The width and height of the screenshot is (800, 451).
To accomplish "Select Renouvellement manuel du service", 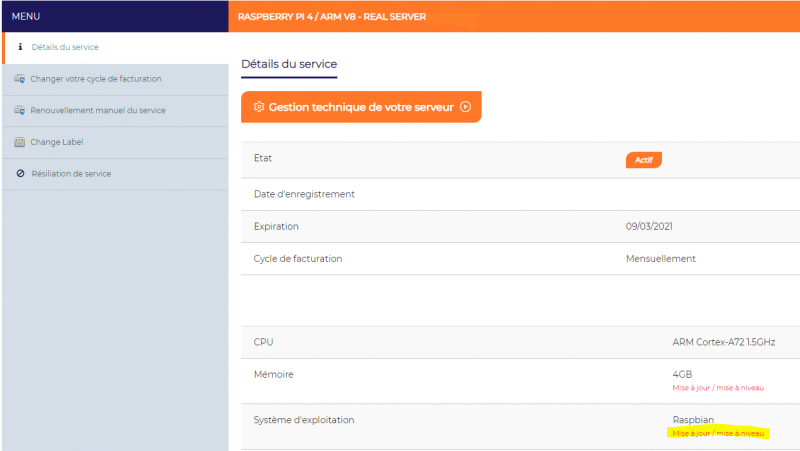I will (115, 111).
